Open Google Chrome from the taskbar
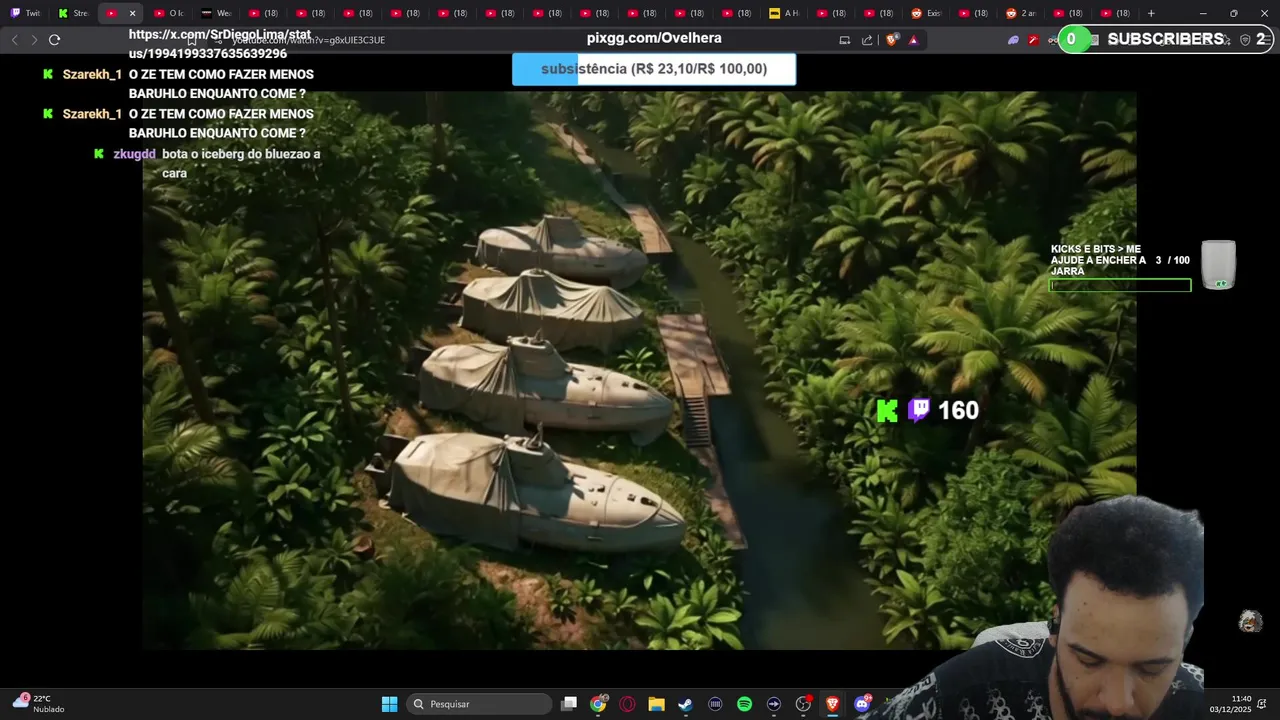 (x=598, y=704)
